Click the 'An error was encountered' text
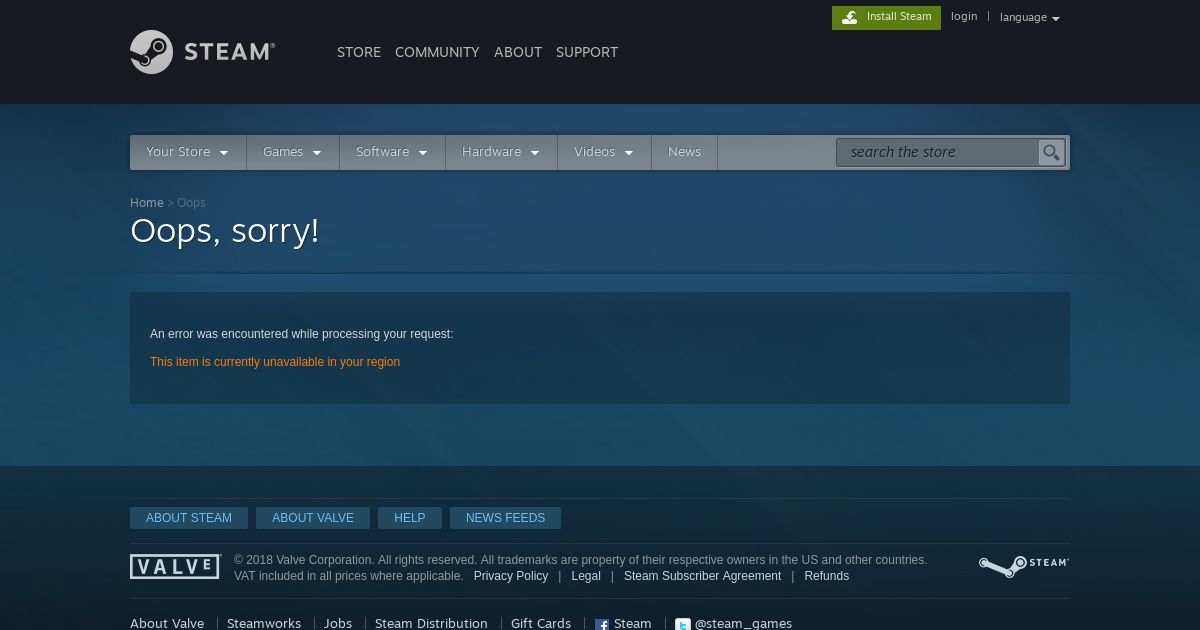Viewport: 1200px width, 630px height. click(x=301, y=334)
